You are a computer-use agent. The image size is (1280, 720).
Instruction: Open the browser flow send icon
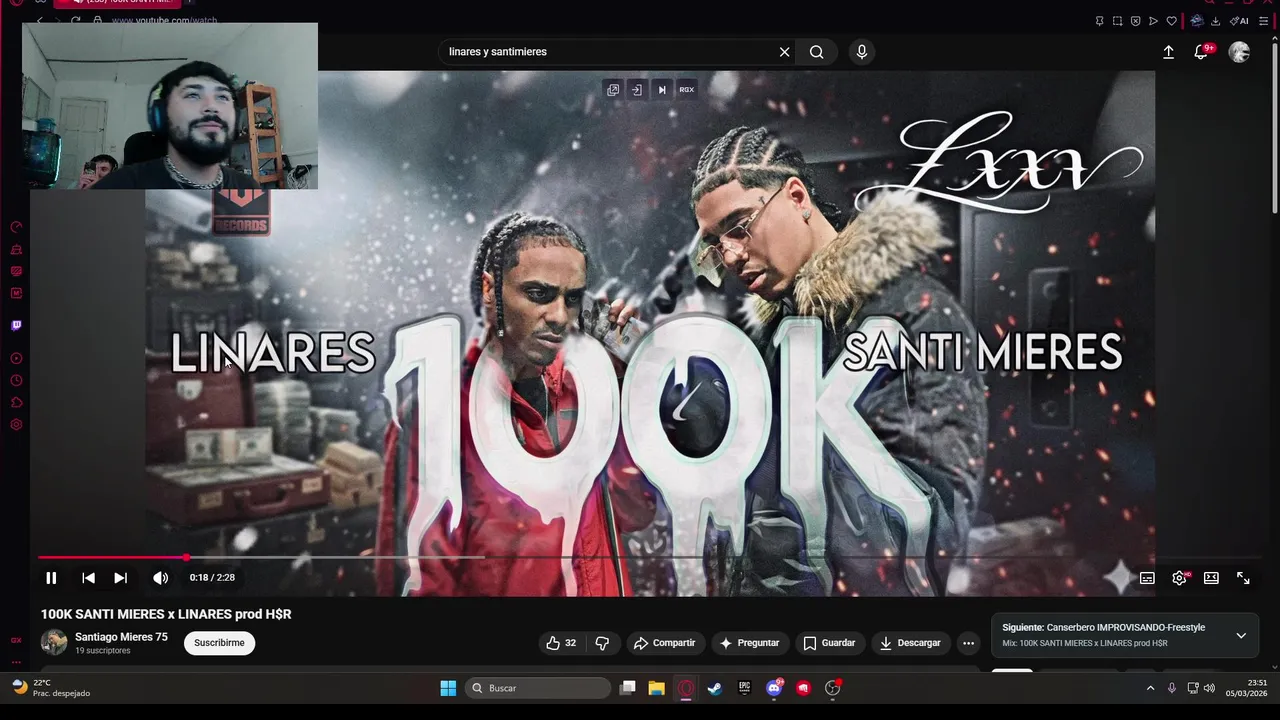coord(1153,21)
